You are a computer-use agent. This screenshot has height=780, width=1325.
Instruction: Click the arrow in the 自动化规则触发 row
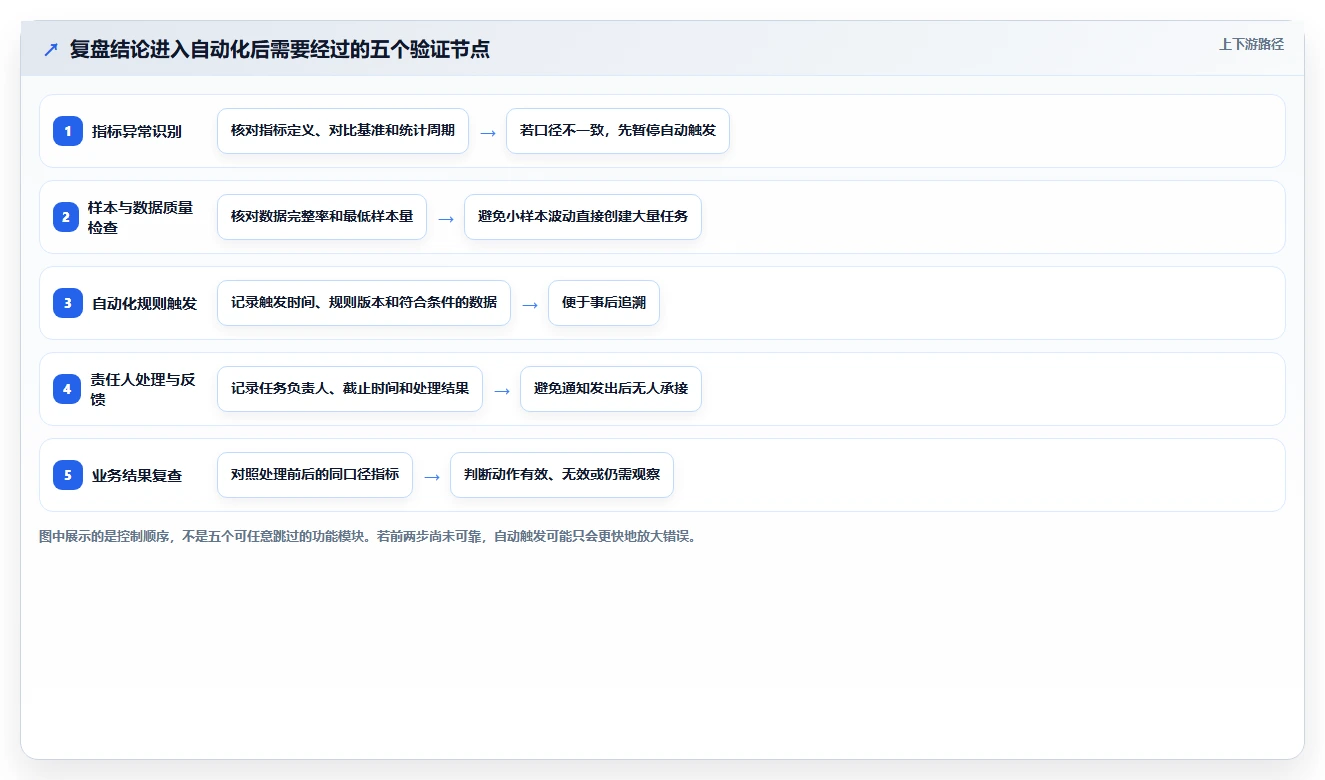click(530, 305)
